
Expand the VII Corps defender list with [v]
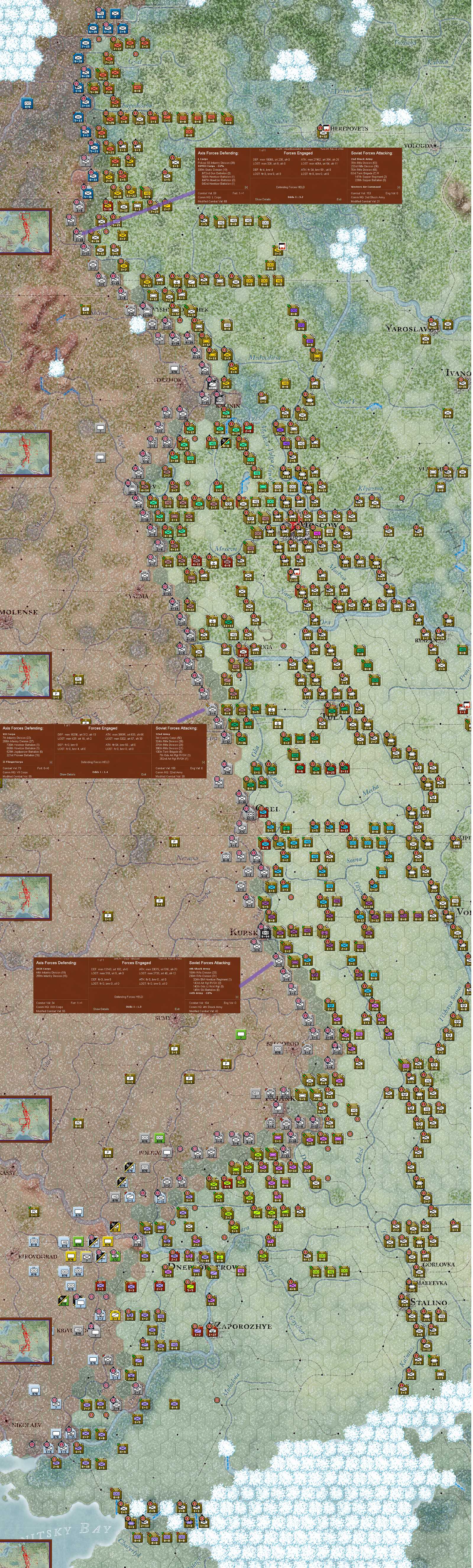coord(51,762)
